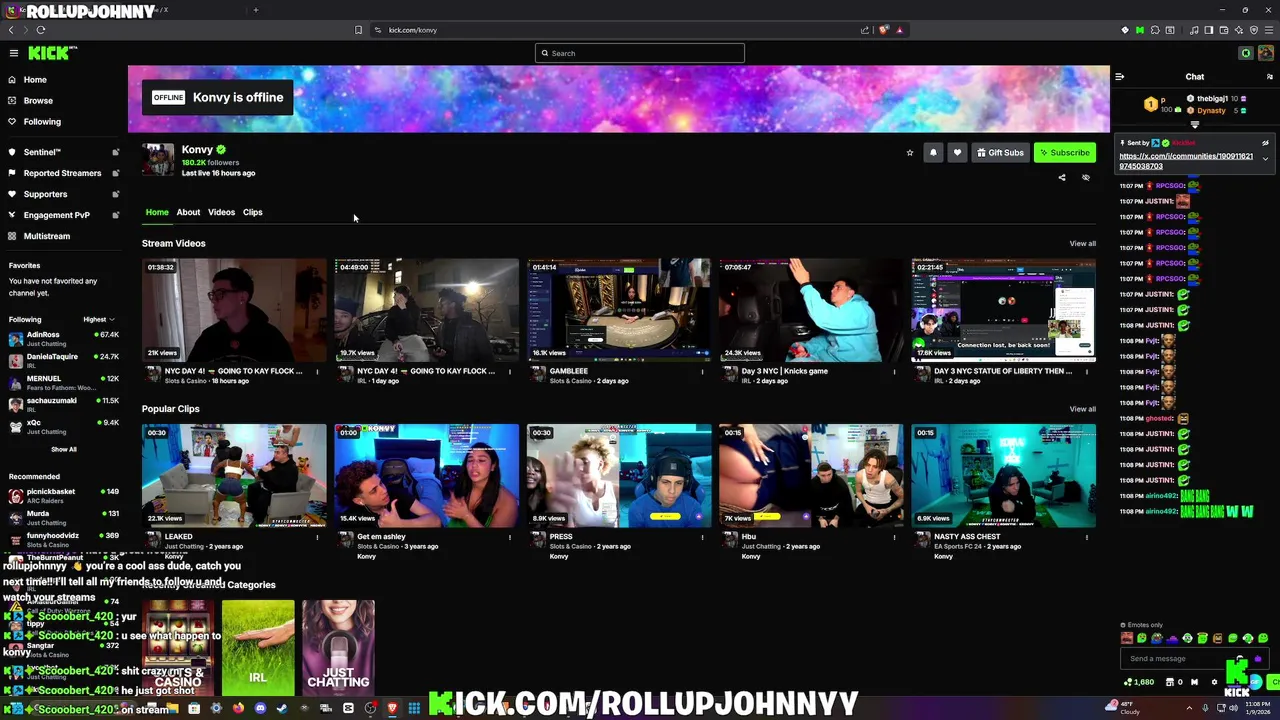Screen dimensions: 1280x720
Task: Toggle the crossed-eye hide icon below Subscribe
Action: pyautogui.click(x=1086, y=178)
